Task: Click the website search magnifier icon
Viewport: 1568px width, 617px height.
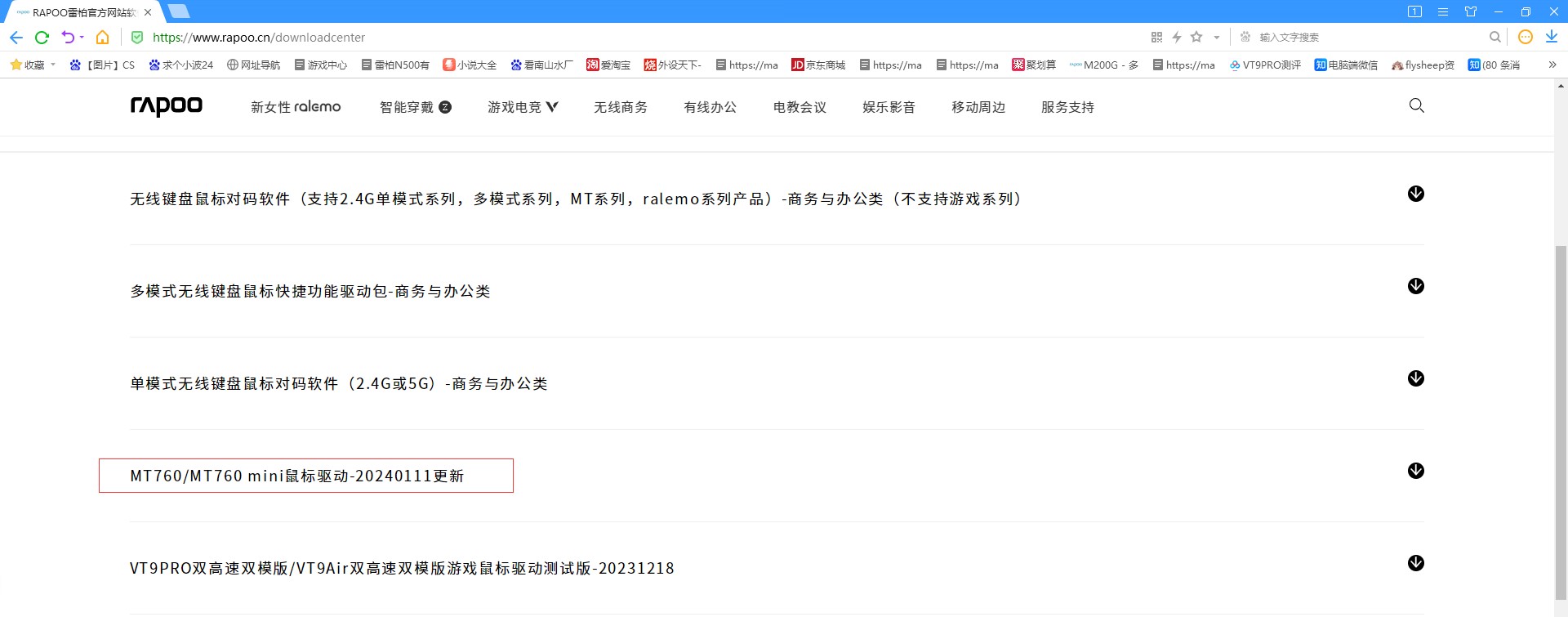Action: pyautogui.click(x=1416, y=105)
